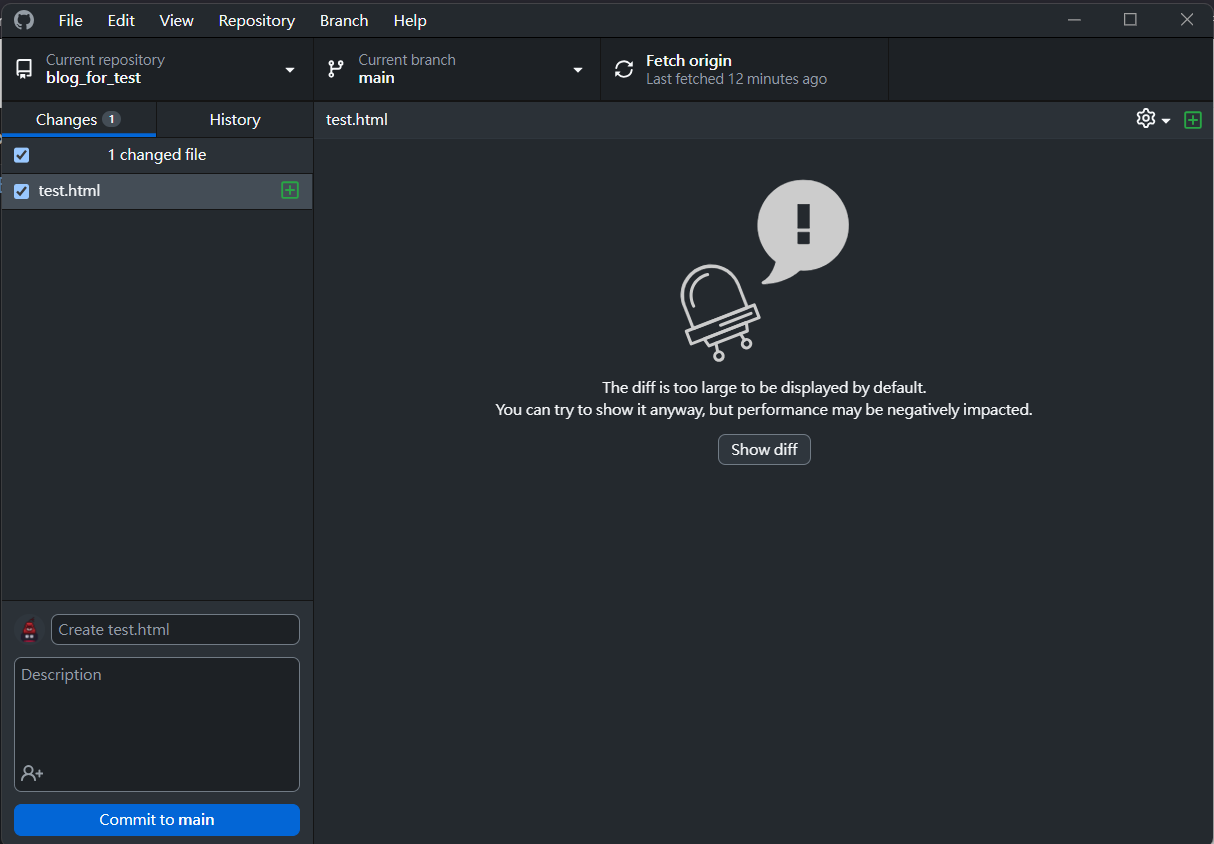This screenshot has width=1214, height=844.
Task: Focus the commit summary field "Create test.html"
Action: [175, 630]
